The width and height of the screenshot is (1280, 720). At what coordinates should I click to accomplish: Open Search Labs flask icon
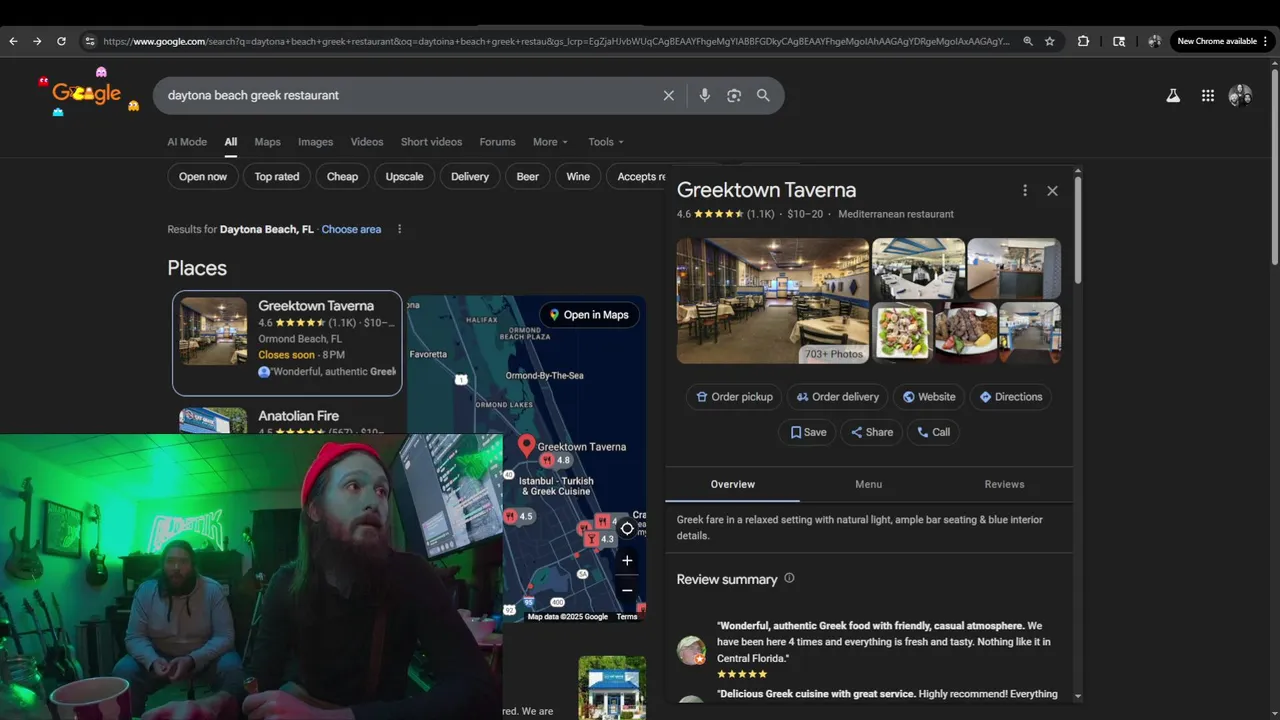[x=1173, y=95]
